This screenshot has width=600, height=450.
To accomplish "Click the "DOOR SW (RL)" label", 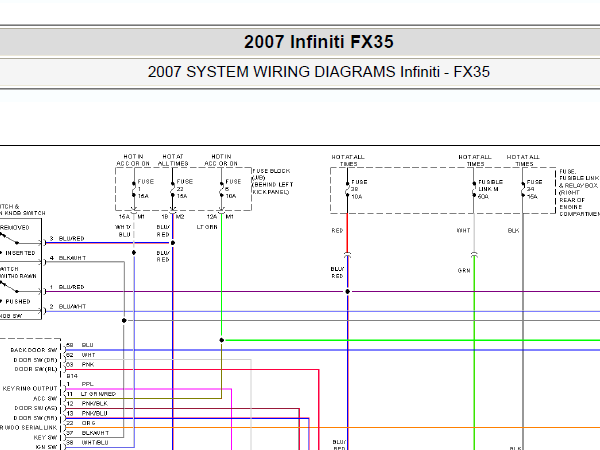I will tap(36, 369).
